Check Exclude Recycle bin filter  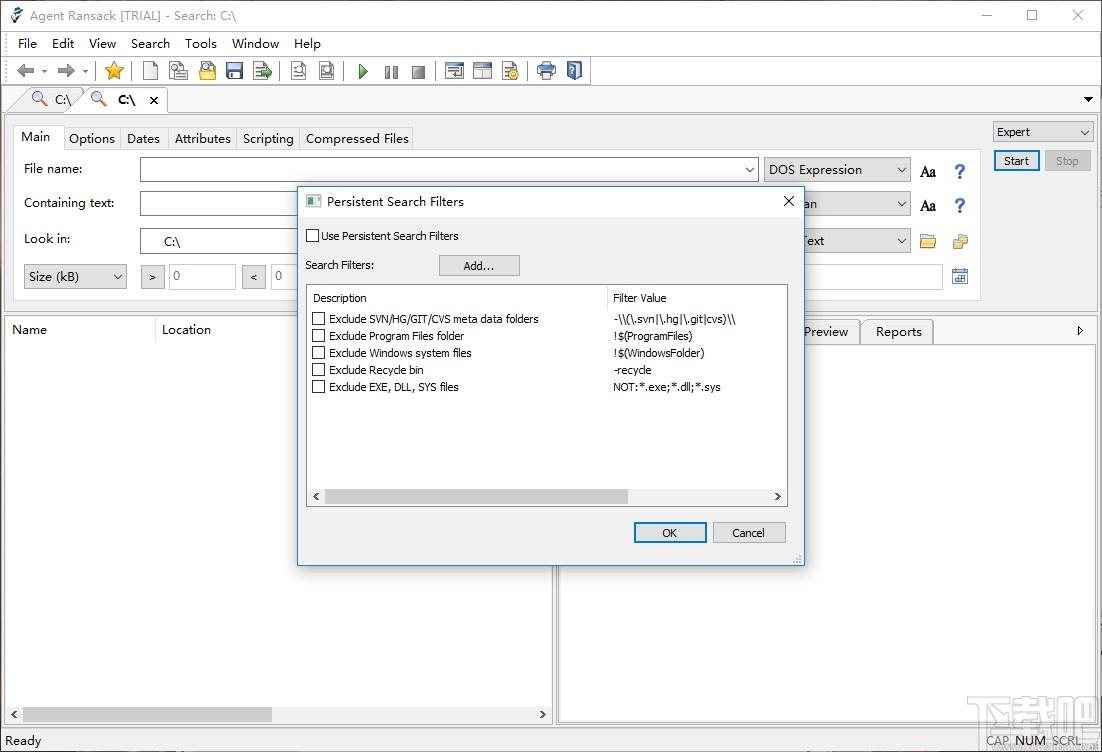pos(318,369)
